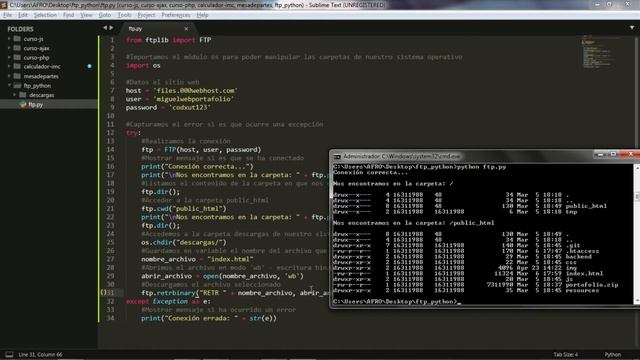Image resolution: width=640 pixels, height=360 pixels.
Task: Click line number 34 in gutter
Action: pos(110,318)
